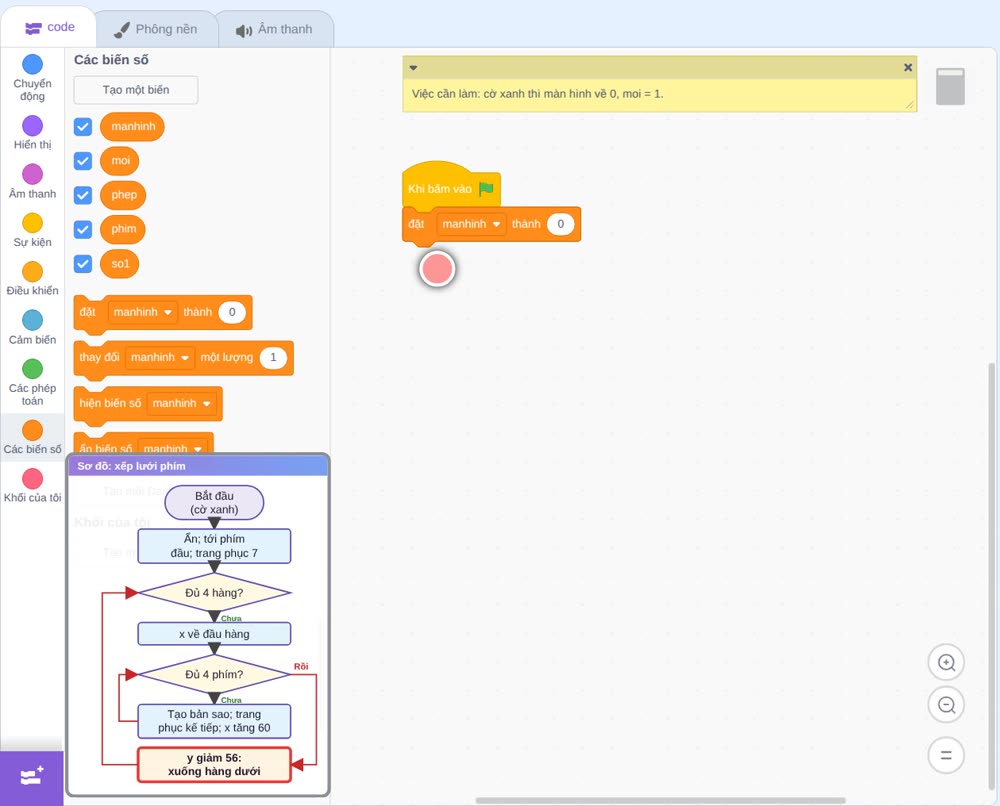
Task: Open the variable dropdown on the thay đổi block
Action: 160,358
